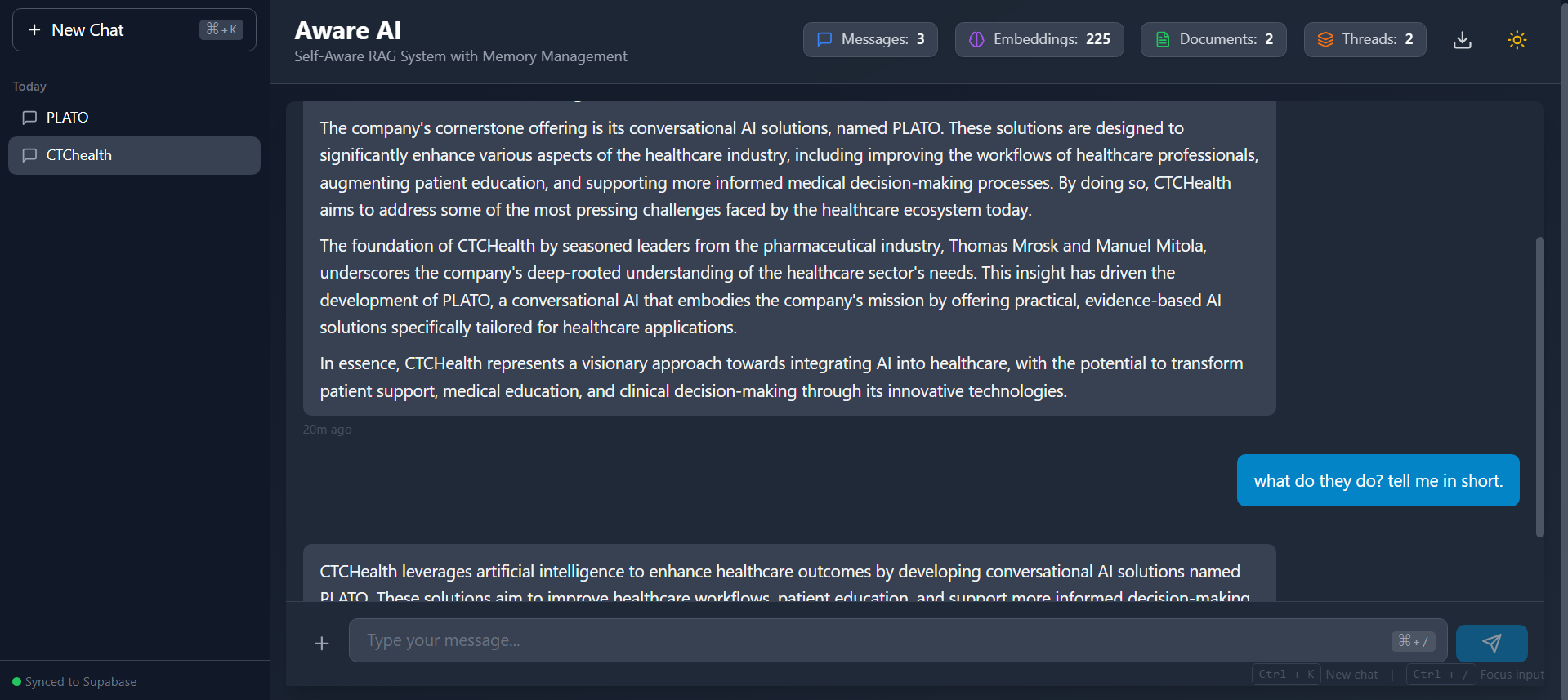Click the Threads: 2 stat badge

tap(1365, 39)
